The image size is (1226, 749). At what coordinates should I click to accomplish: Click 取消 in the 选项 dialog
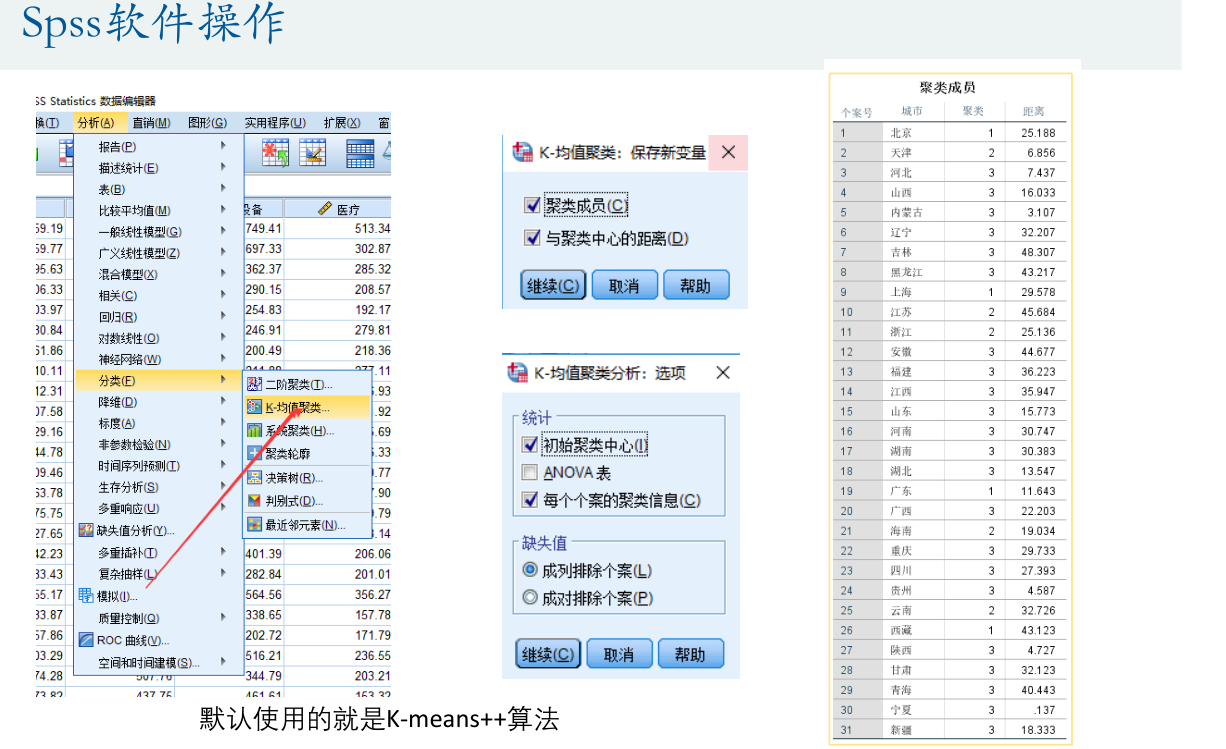point(619,654)
